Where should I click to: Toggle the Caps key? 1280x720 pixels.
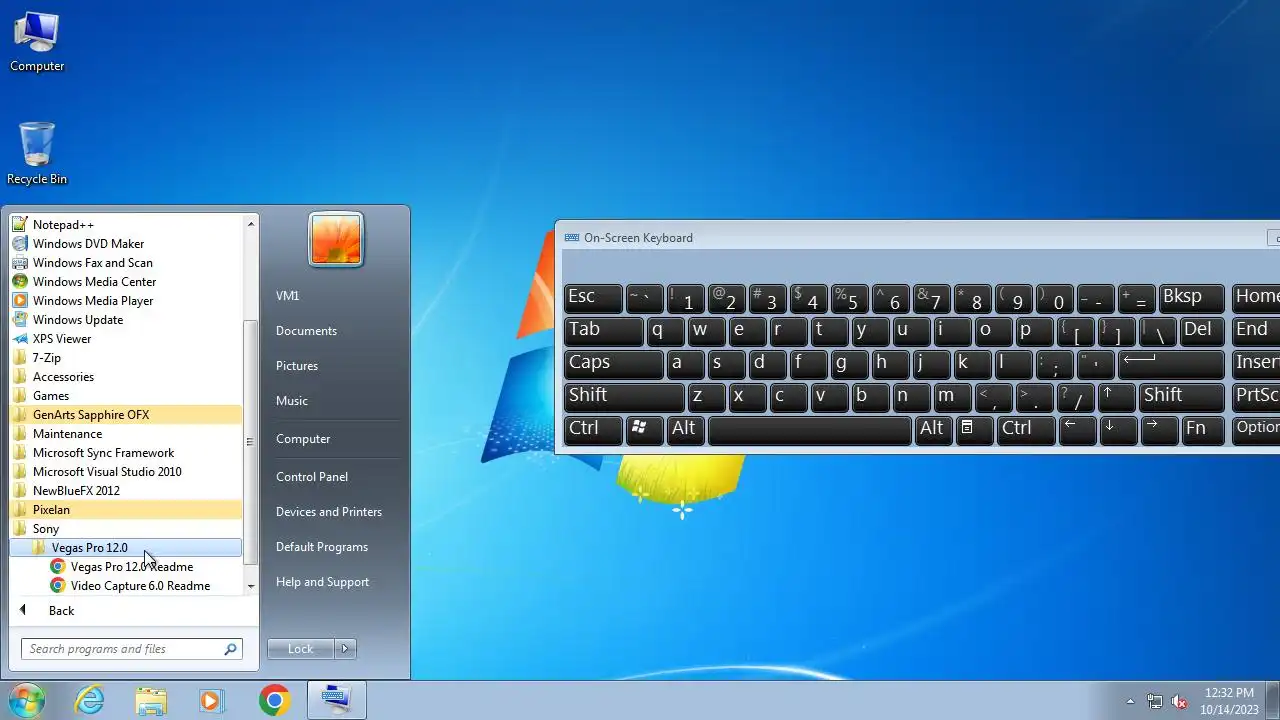[613, 363]
